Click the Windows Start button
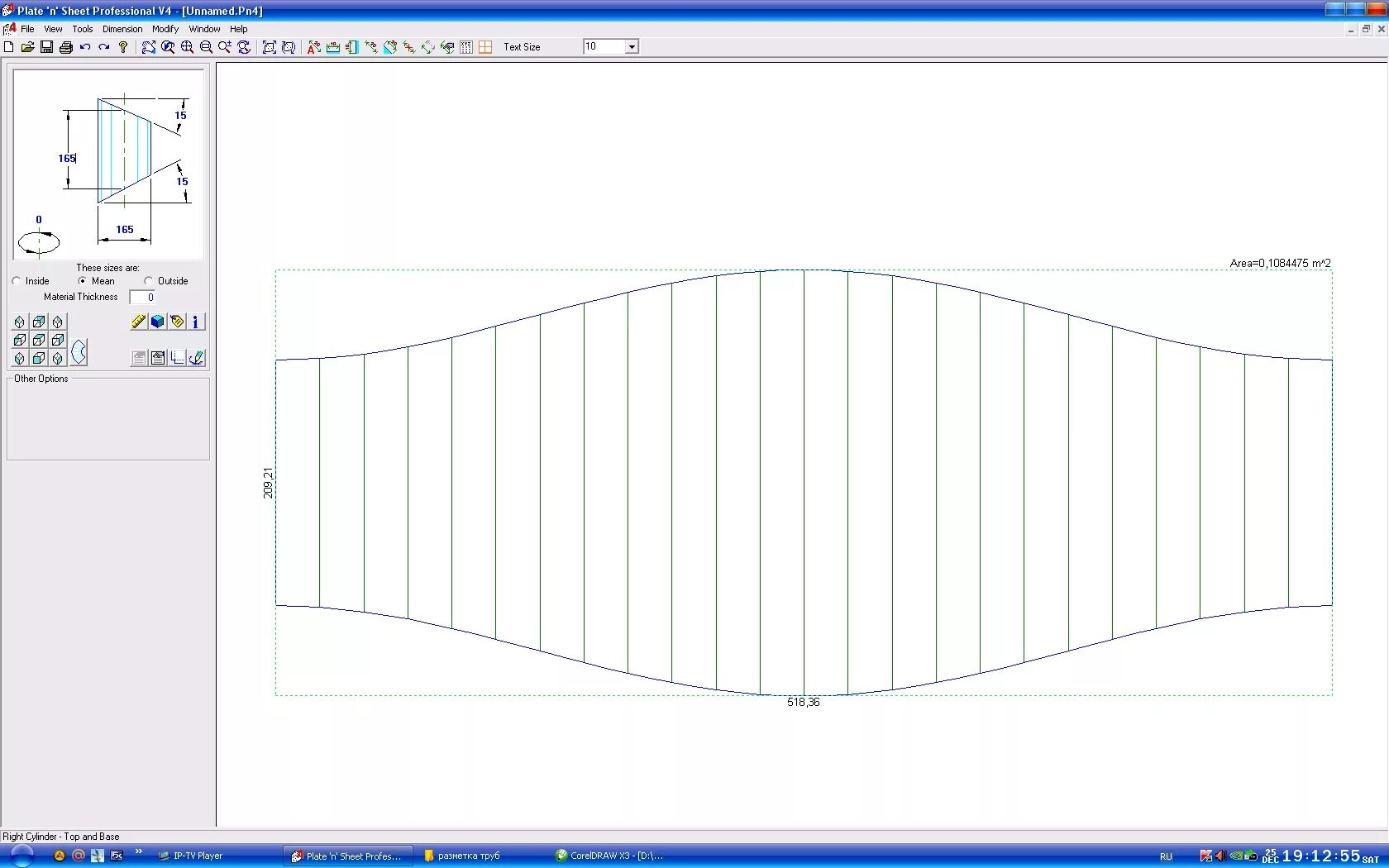 click(x=22, y=856)
